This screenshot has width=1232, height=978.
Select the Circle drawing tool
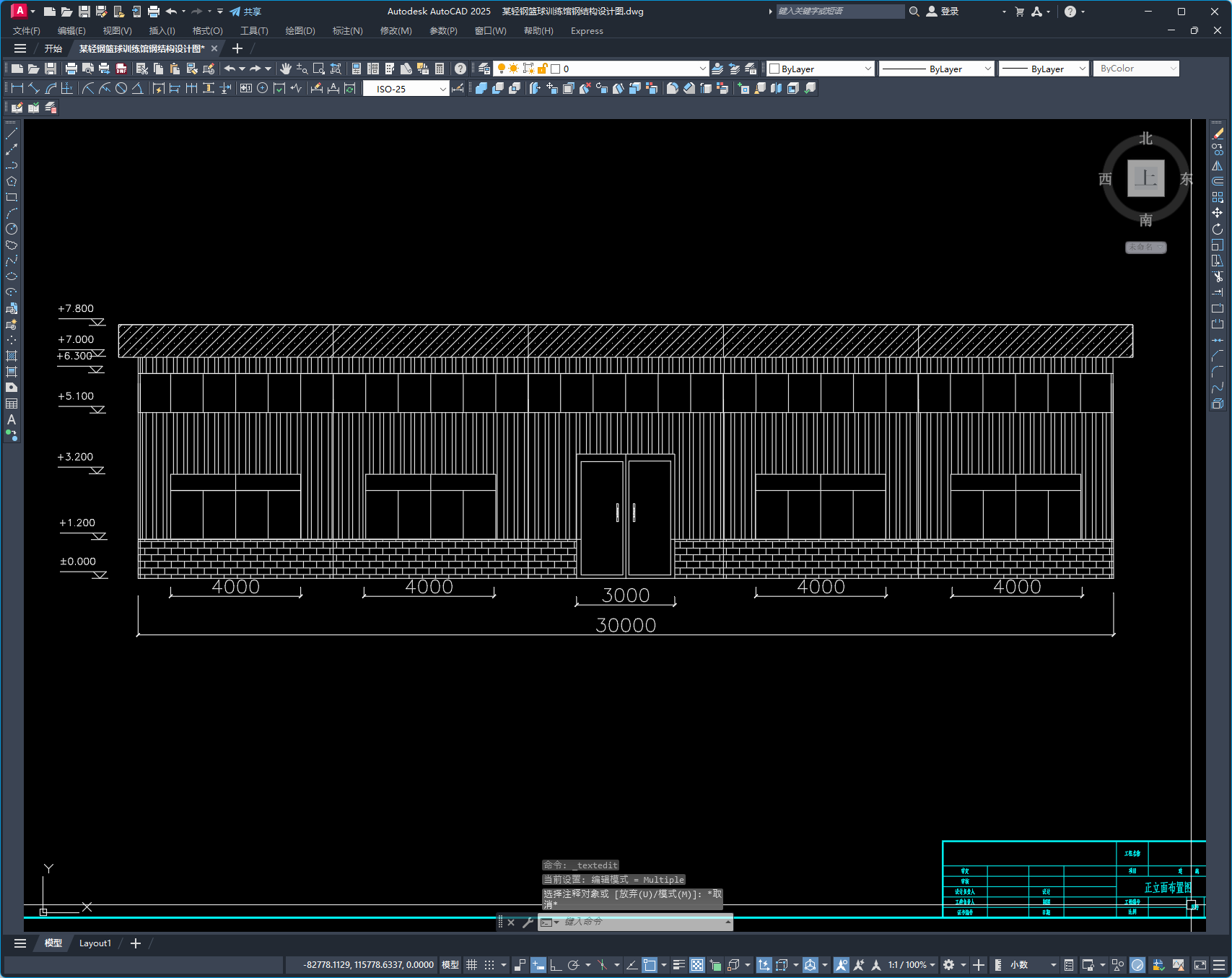[x=12, y=229]
